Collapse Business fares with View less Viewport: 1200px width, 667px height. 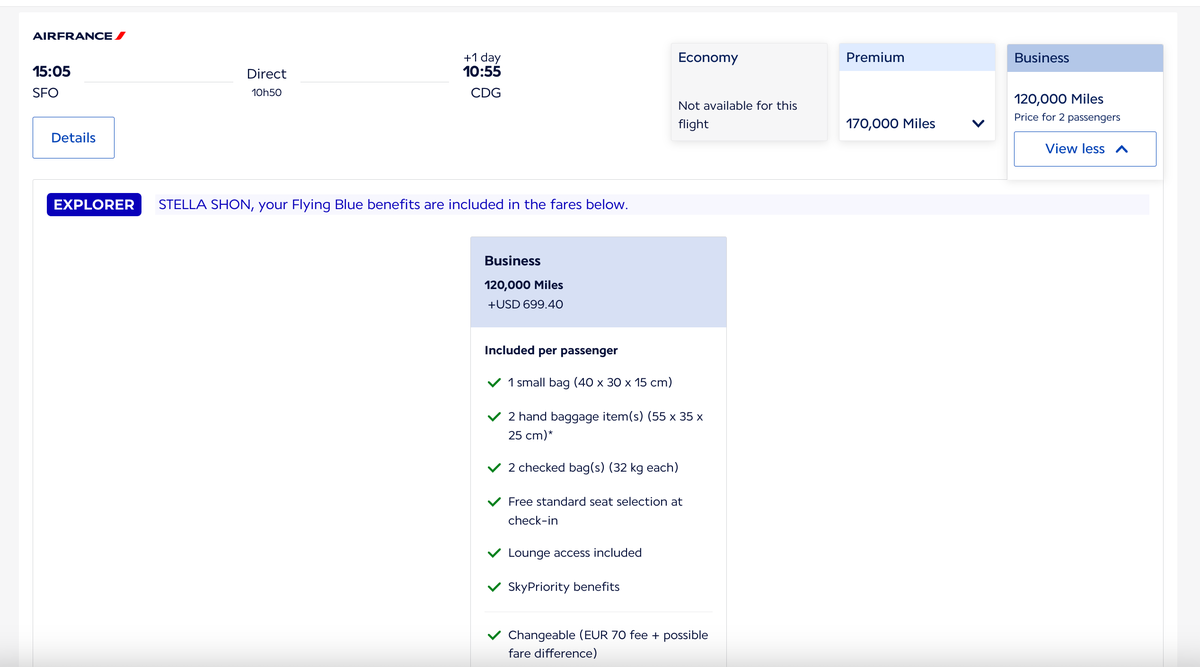pyautogui.click(x=1084, y=148)
